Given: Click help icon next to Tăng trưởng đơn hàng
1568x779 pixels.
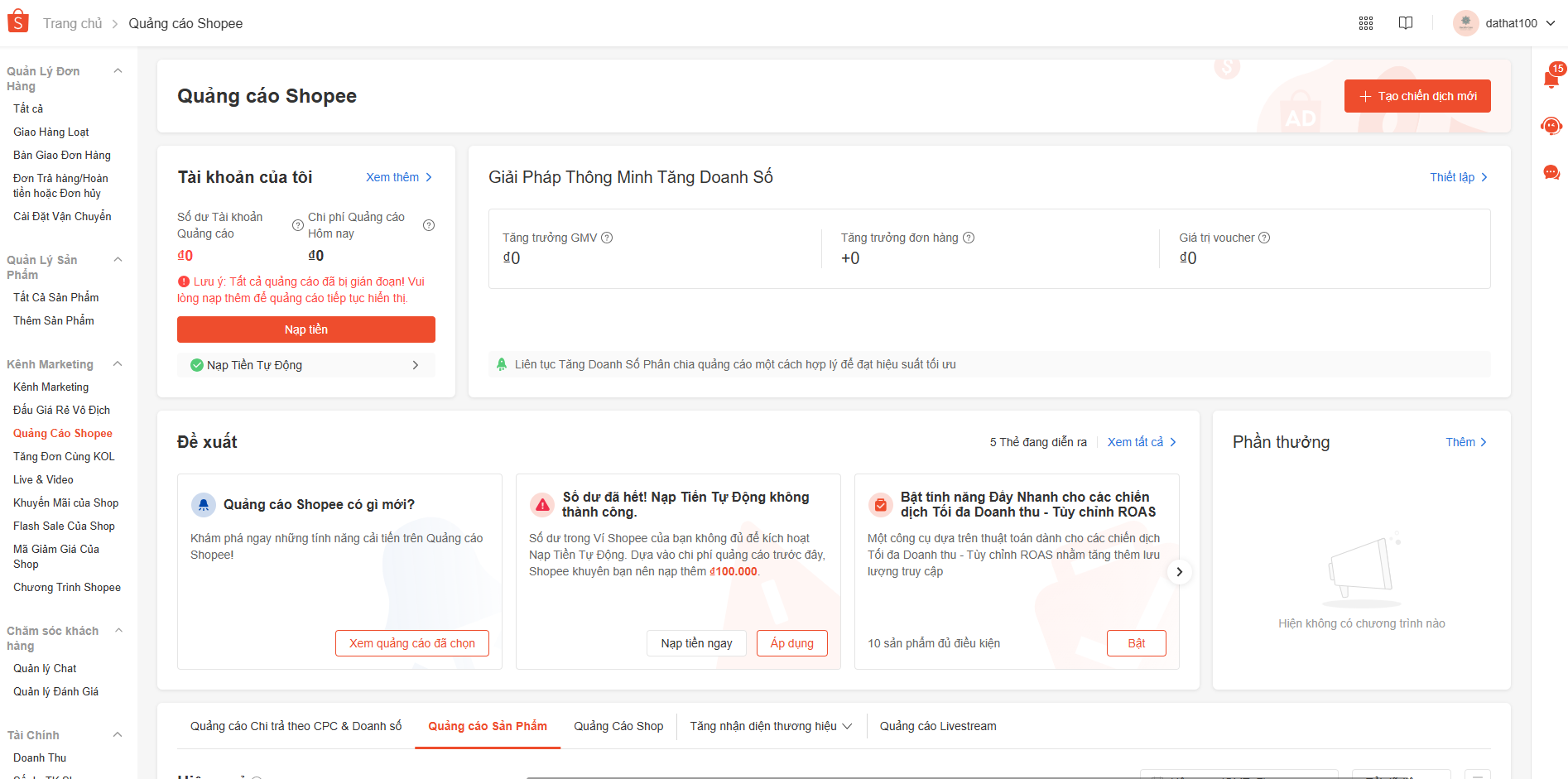Looking at the screenshot, I should 969,238.
